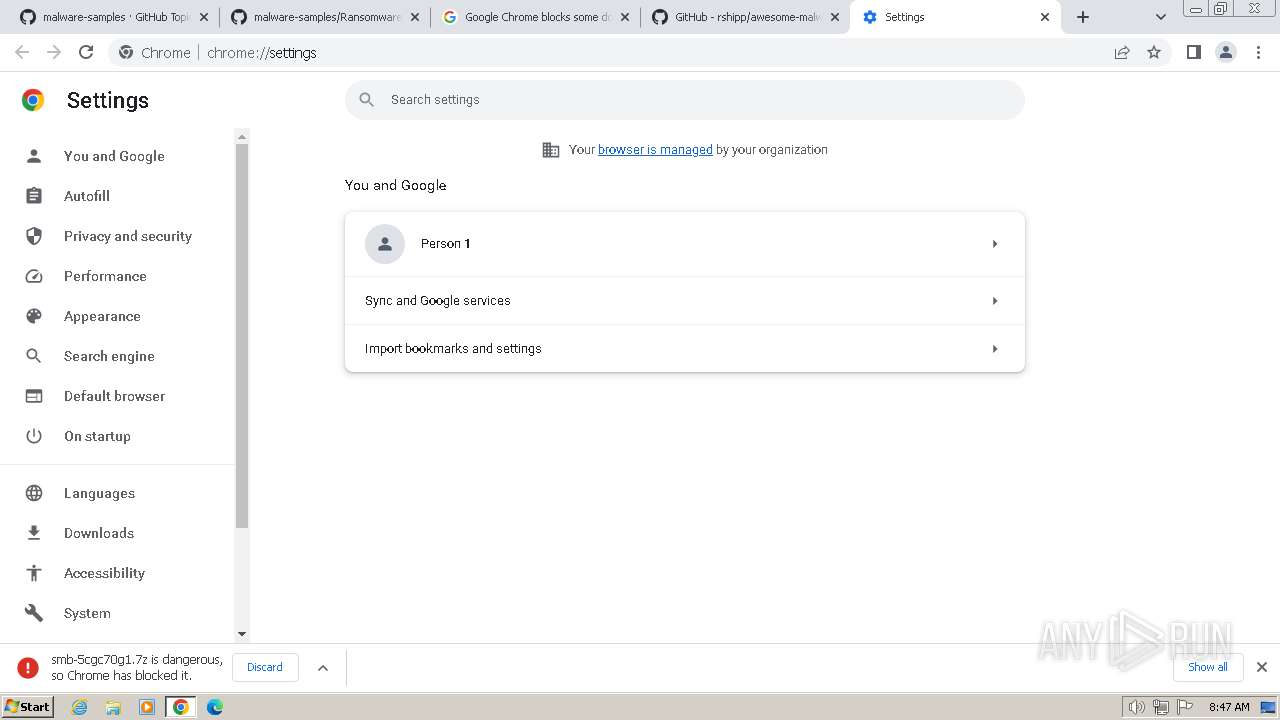The width and height of the screenshot is (1280, 720).
Task: Close the downloads bar
Action: (x=1262, y=667)
